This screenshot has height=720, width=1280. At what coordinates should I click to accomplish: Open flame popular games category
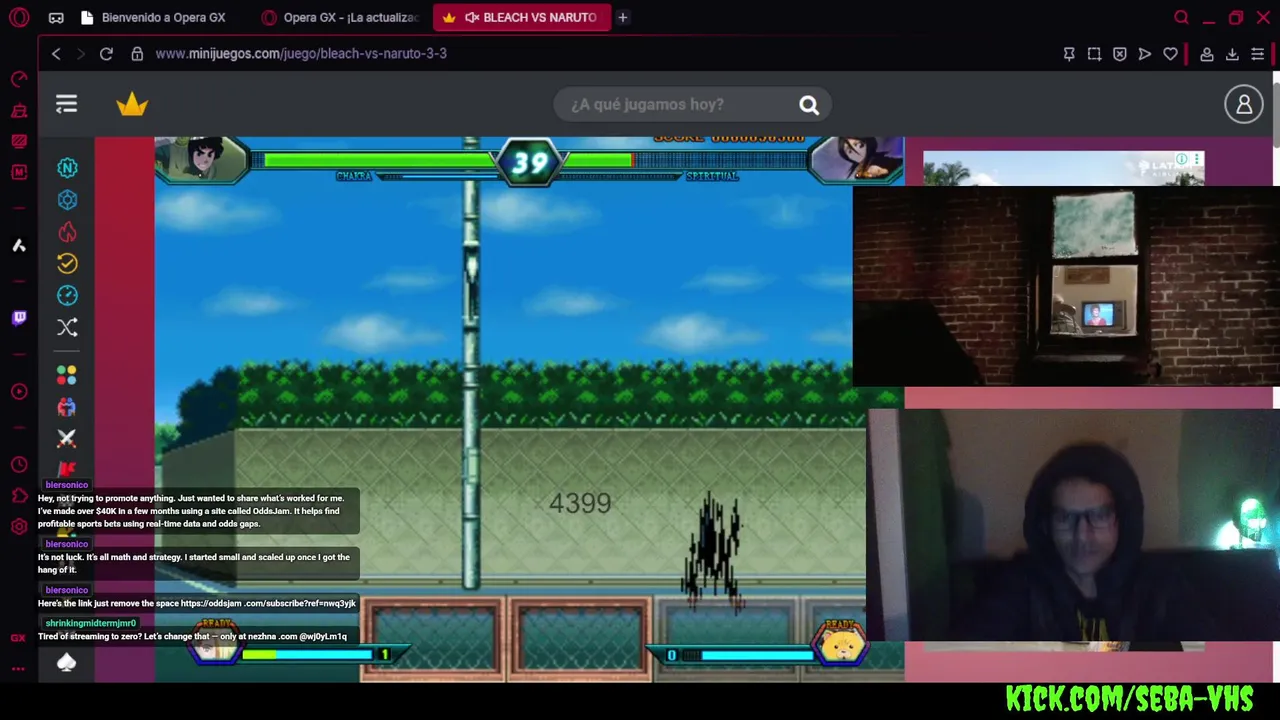click(x=67, y=232)
